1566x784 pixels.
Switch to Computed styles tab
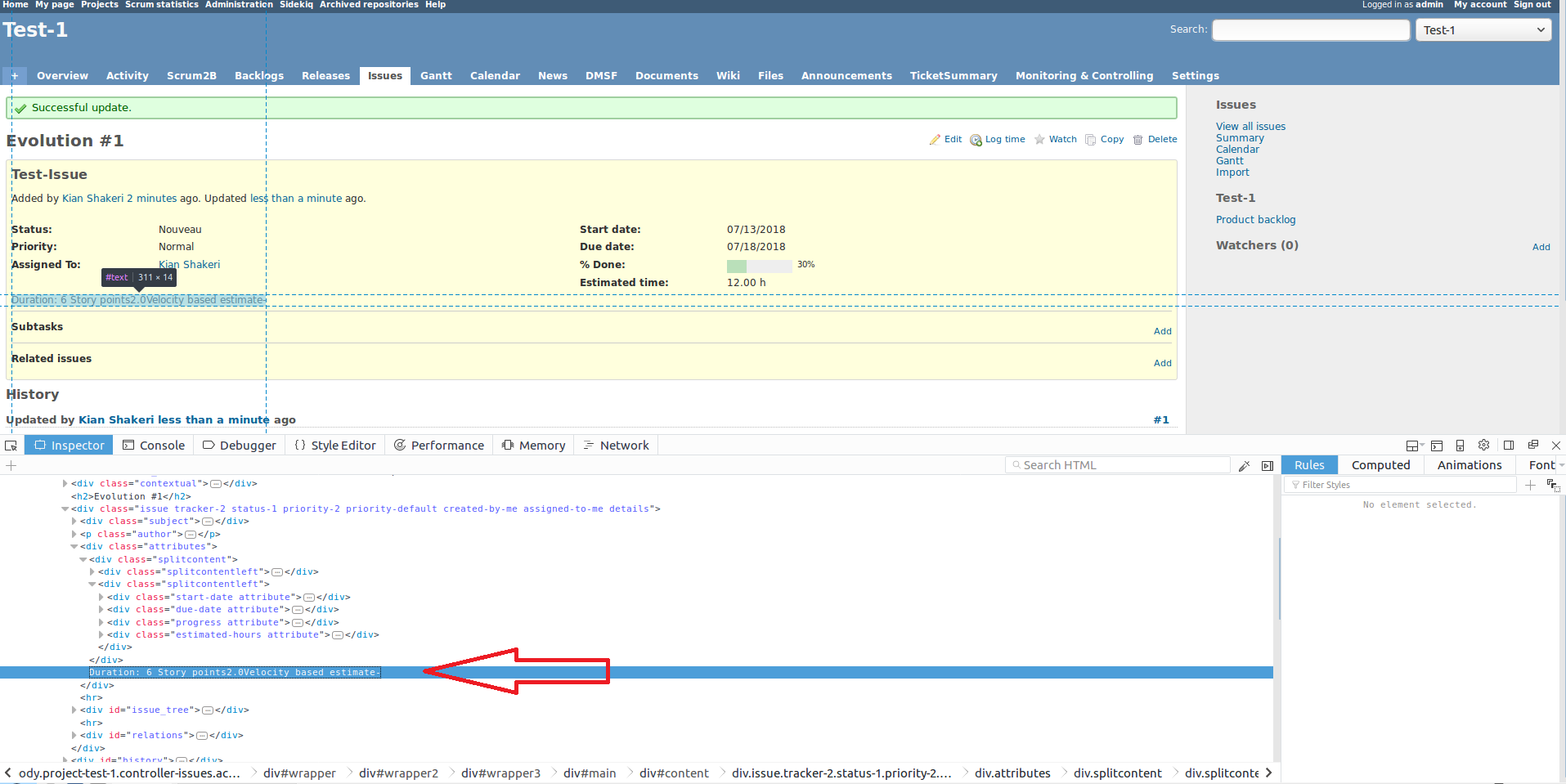[x=1381, y=465]
